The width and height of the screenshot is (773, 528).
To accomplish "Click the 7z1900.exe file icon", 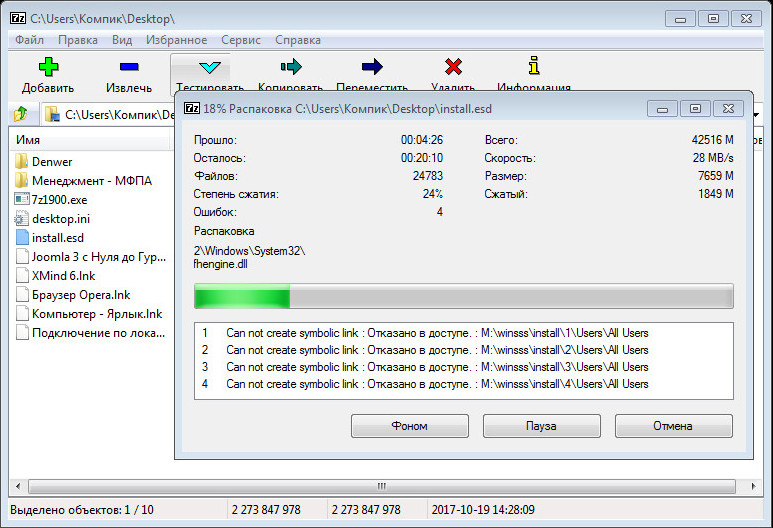I will point(22,199).
